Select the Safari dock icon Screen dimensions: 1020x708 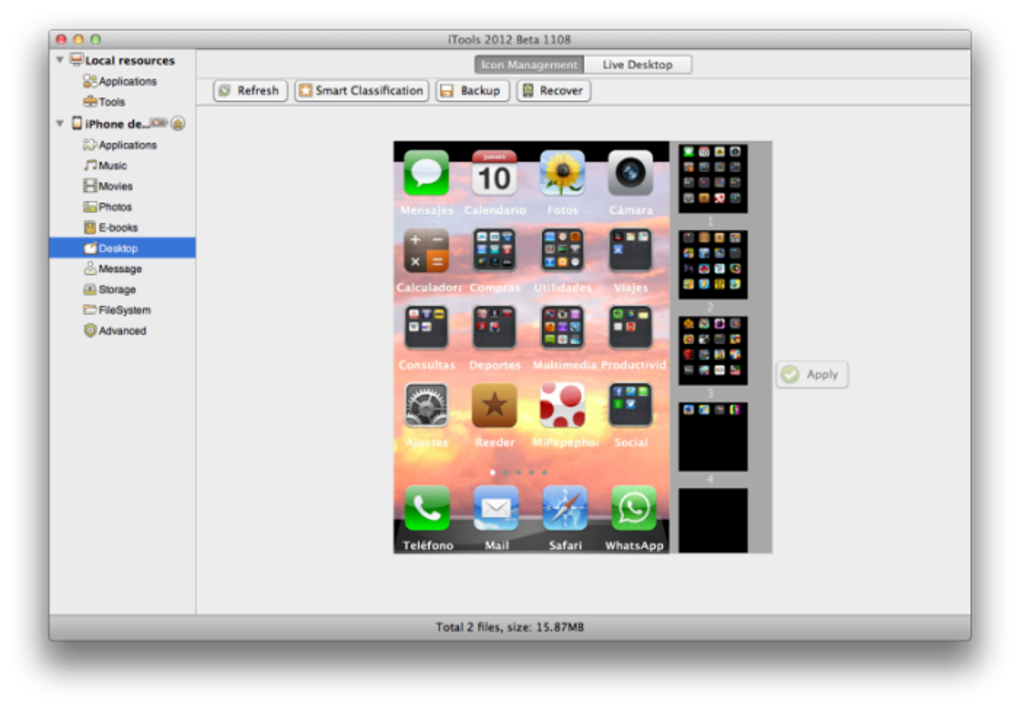(565, 508)
